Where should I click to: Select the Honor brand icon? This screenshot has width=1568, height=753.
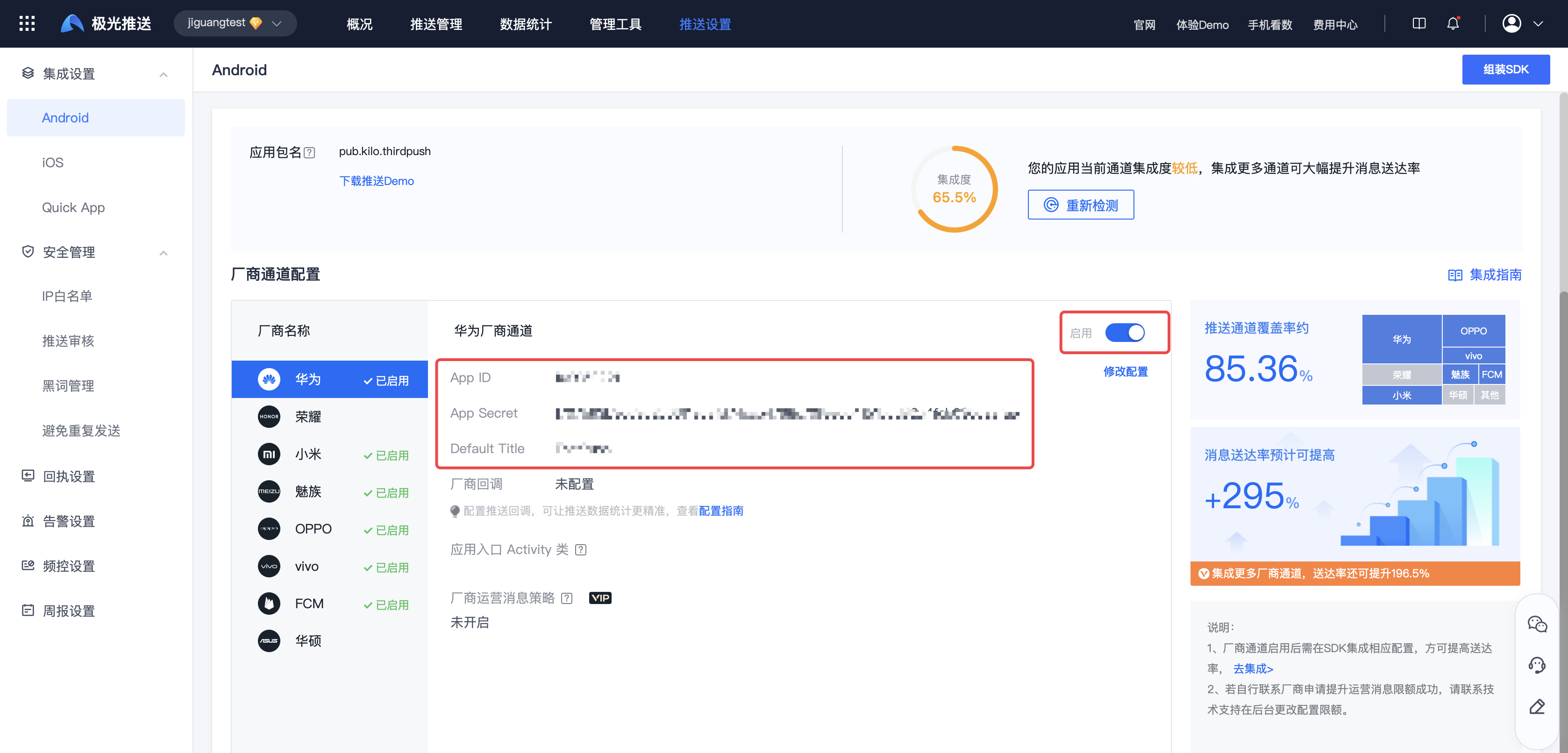tap(269, 416)
